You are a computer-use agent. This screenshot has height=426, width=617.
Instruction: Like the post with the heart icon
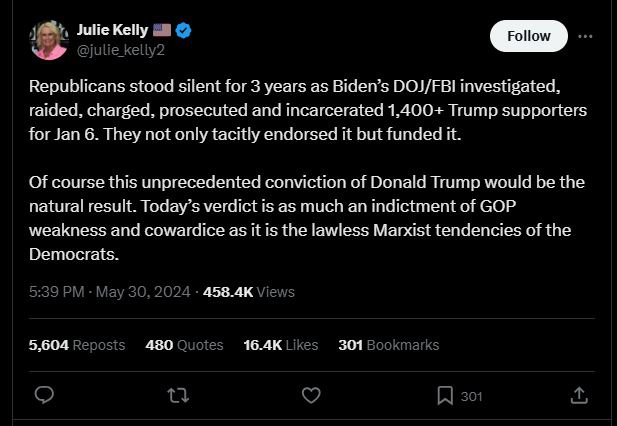[311, 396]
